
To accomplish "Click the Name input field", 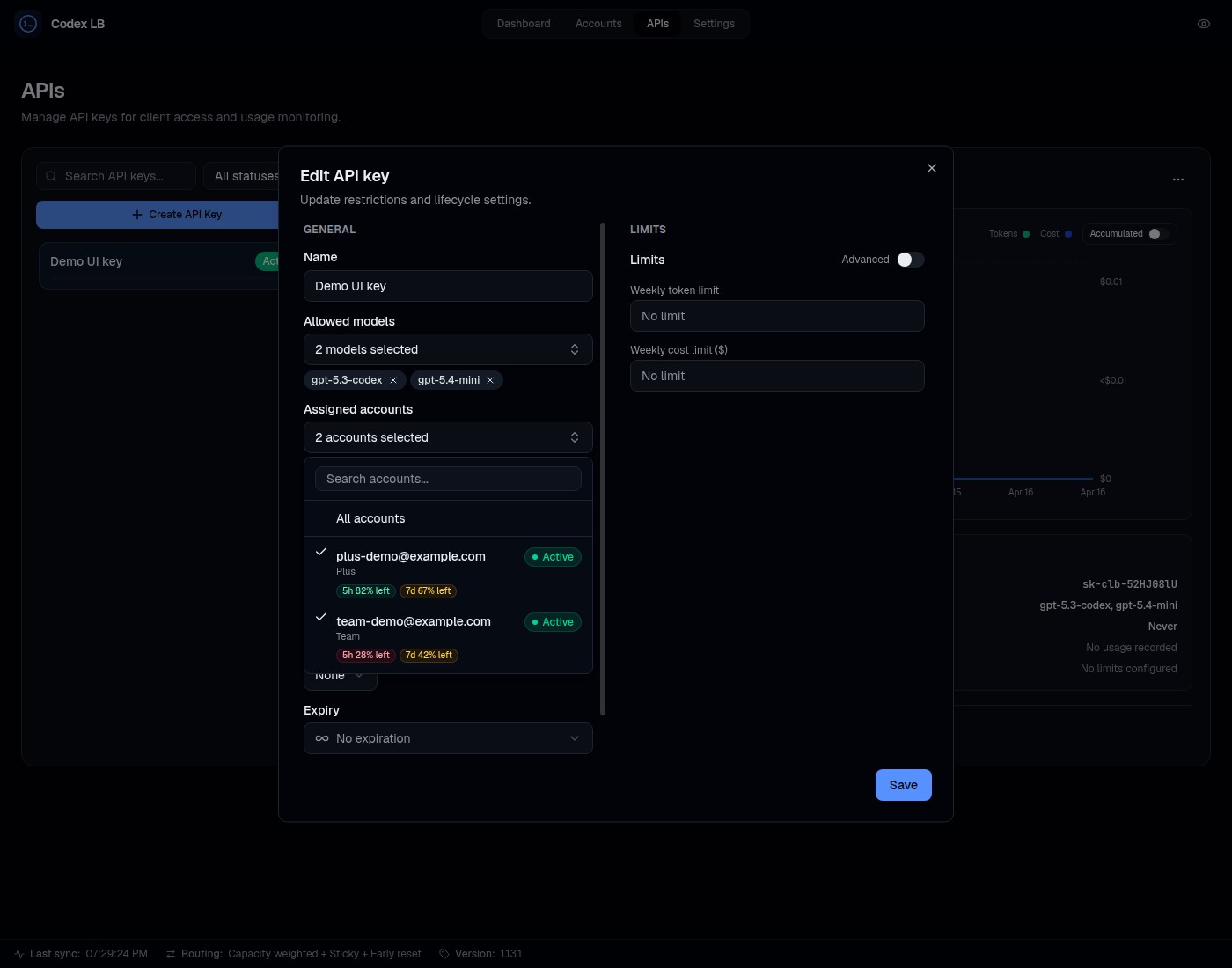I will (448, 286).
